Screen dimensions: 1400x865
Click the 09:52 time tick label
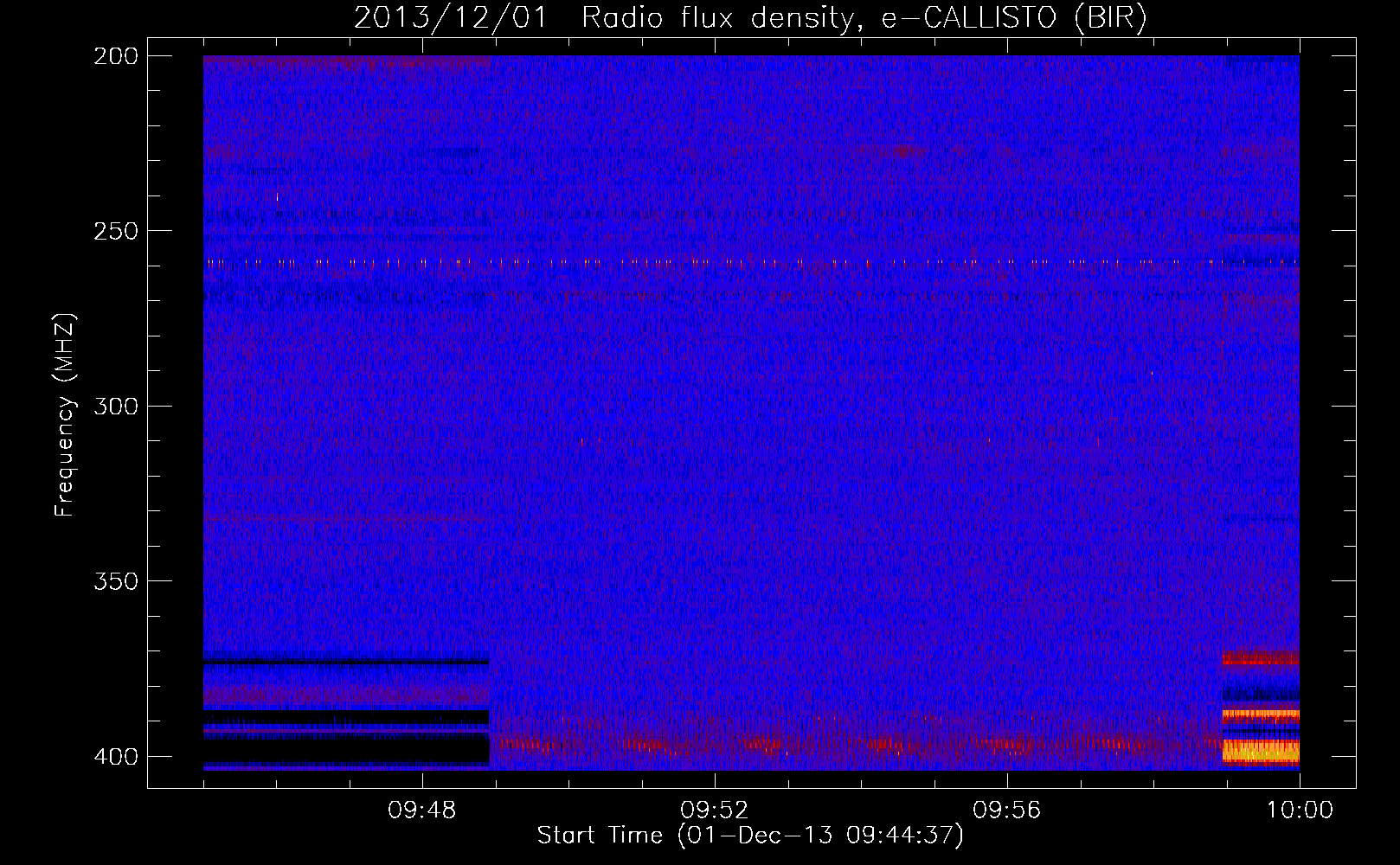tap(715, 811)
